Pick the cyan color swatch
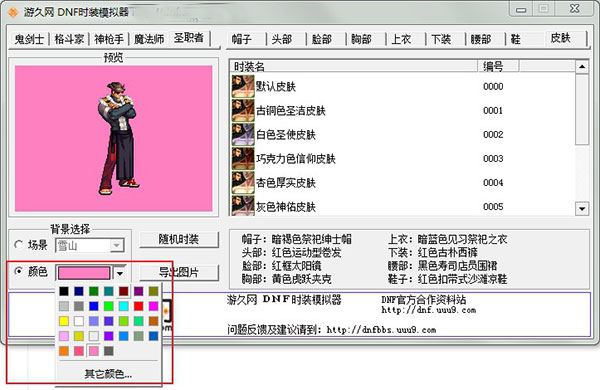 [x=124, y=306]
